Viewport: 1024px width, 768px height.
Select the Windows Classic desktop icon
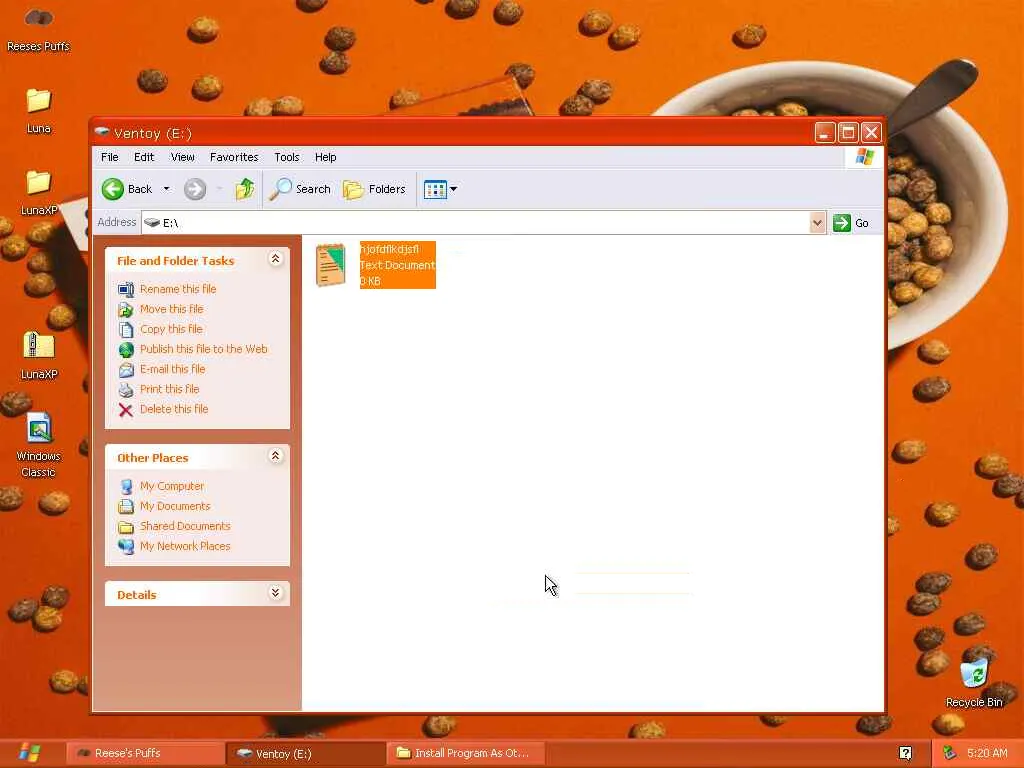(39, 446)
